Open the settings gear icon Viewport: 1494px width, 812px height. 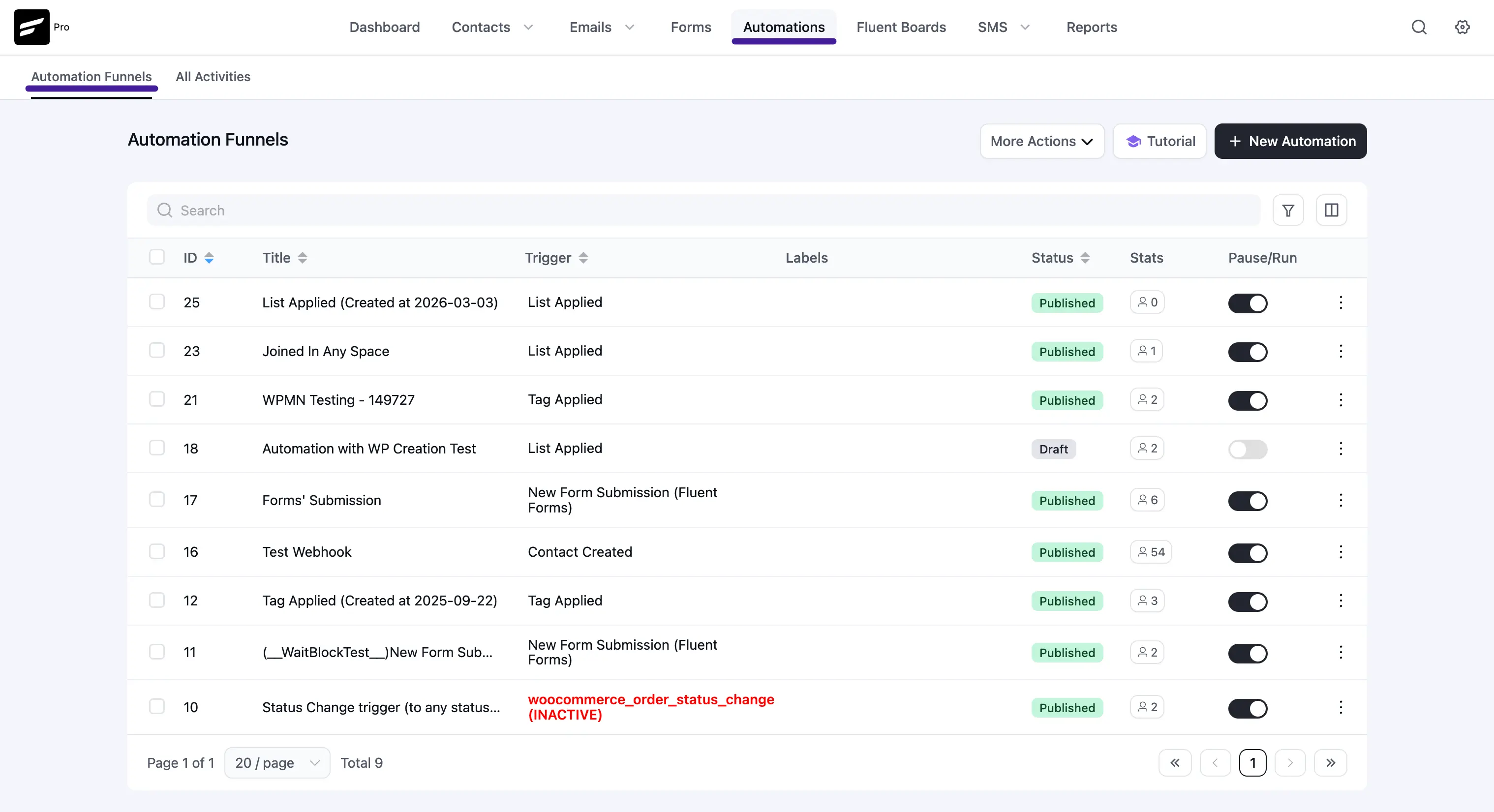(1462, 27)
